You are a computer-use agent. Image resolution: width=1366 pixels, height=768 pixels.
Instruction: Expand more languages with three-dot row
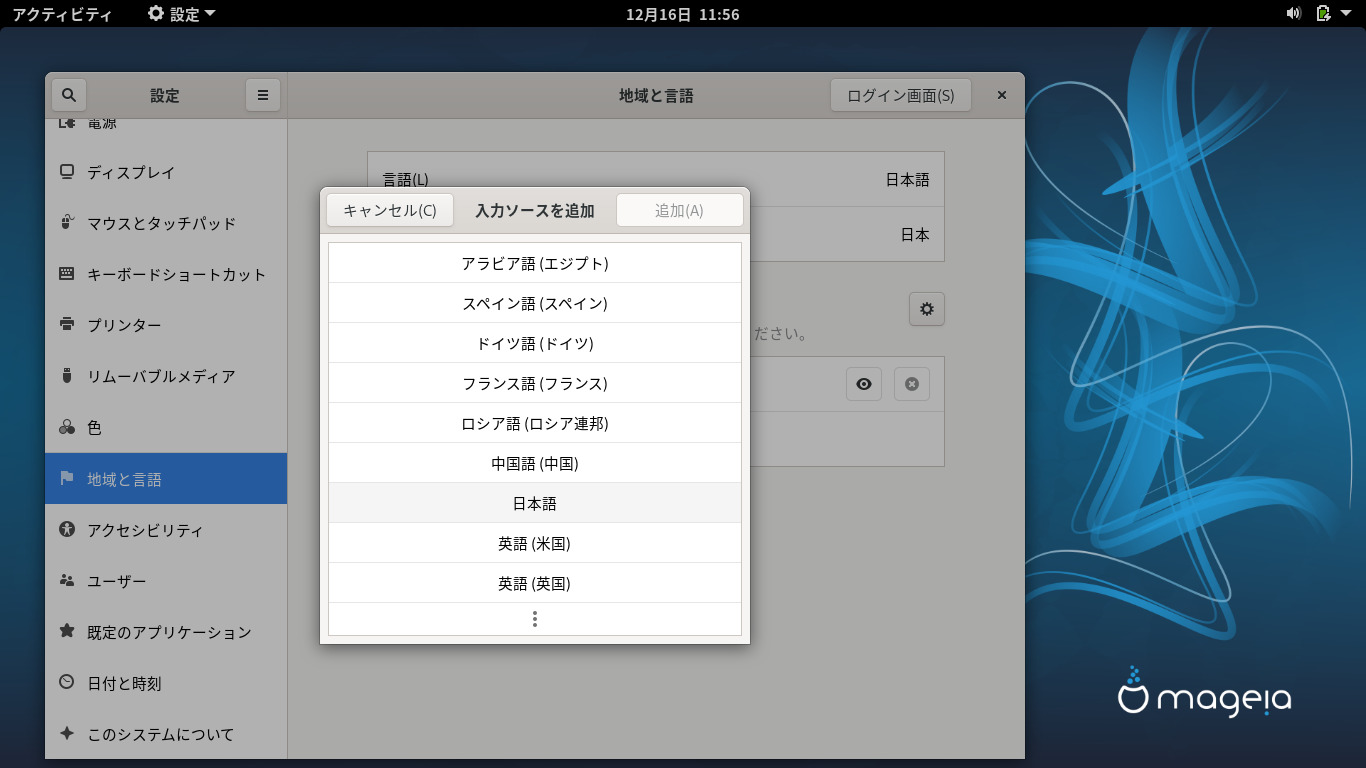pyautogui.click(x=535, y=619)
